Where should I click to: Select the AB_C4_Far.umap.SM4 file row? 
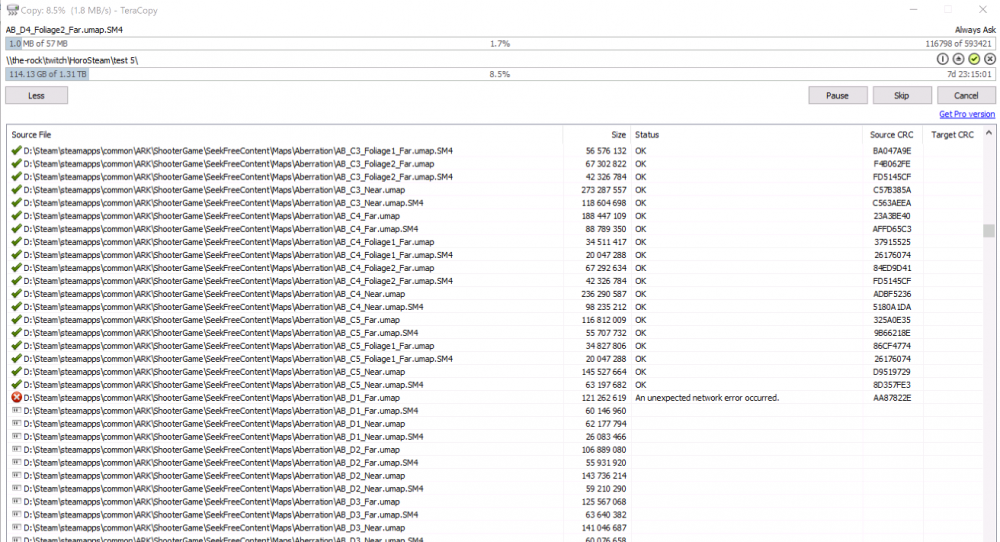495,229
